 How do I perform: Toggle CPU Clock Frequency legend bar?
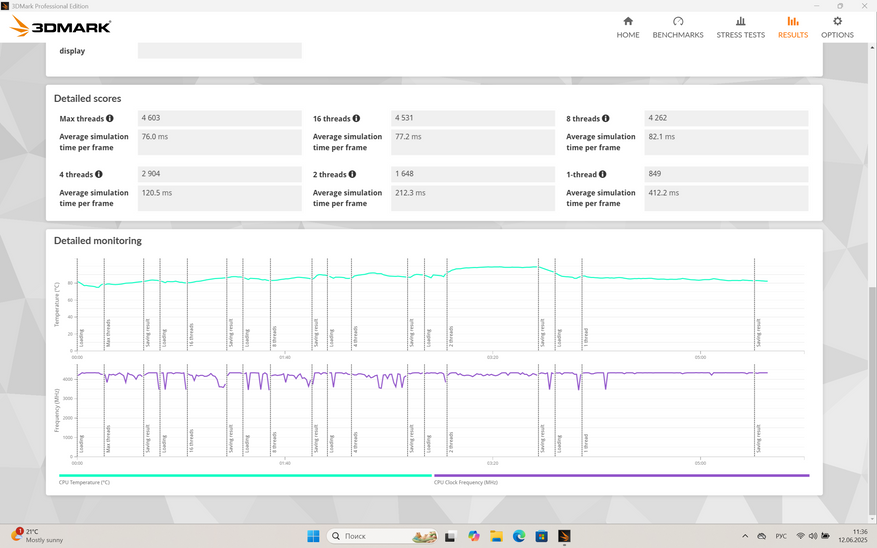(621, 476)
